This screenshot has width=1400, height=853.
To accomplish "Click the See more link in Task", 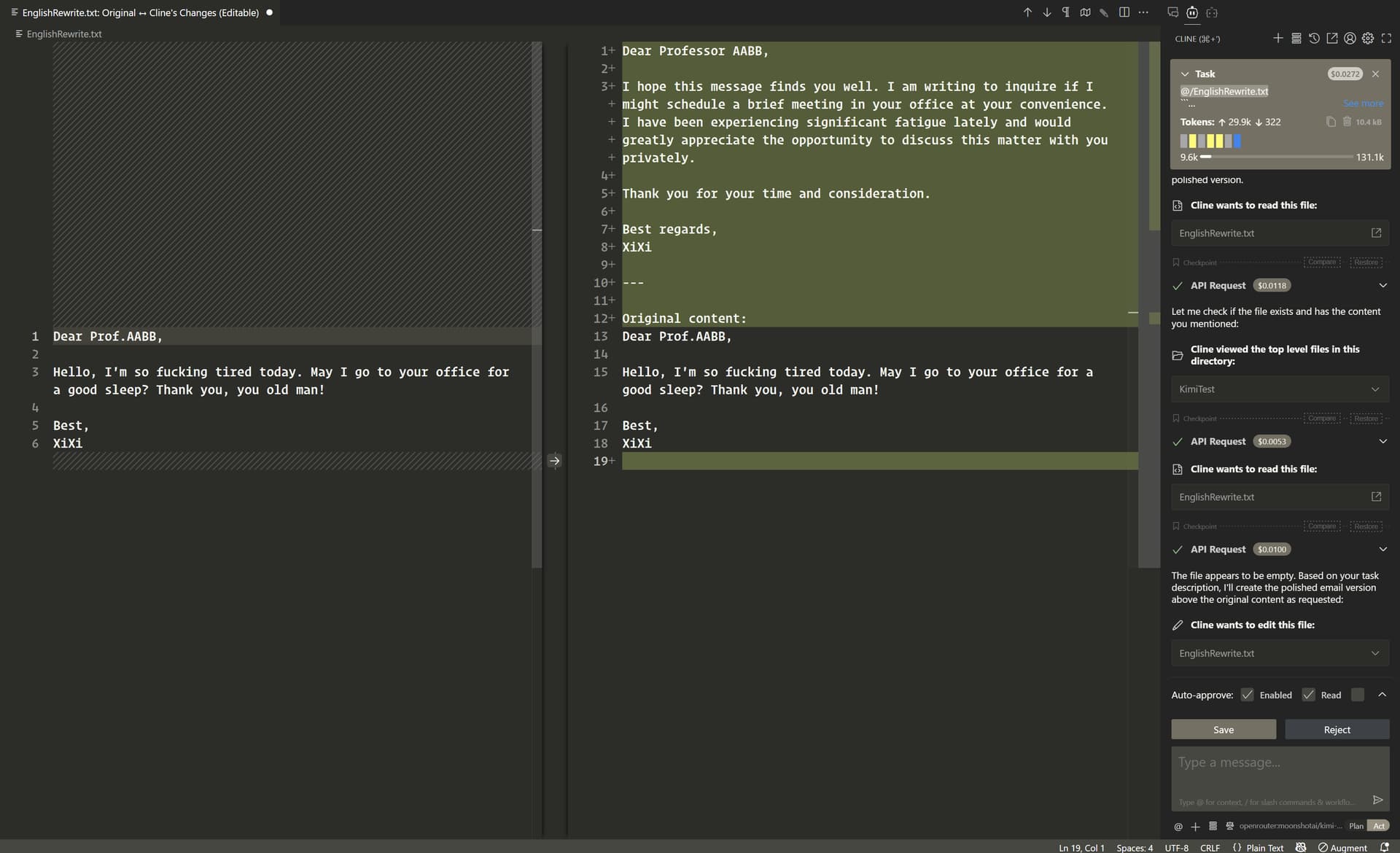I will (1363, 104).
